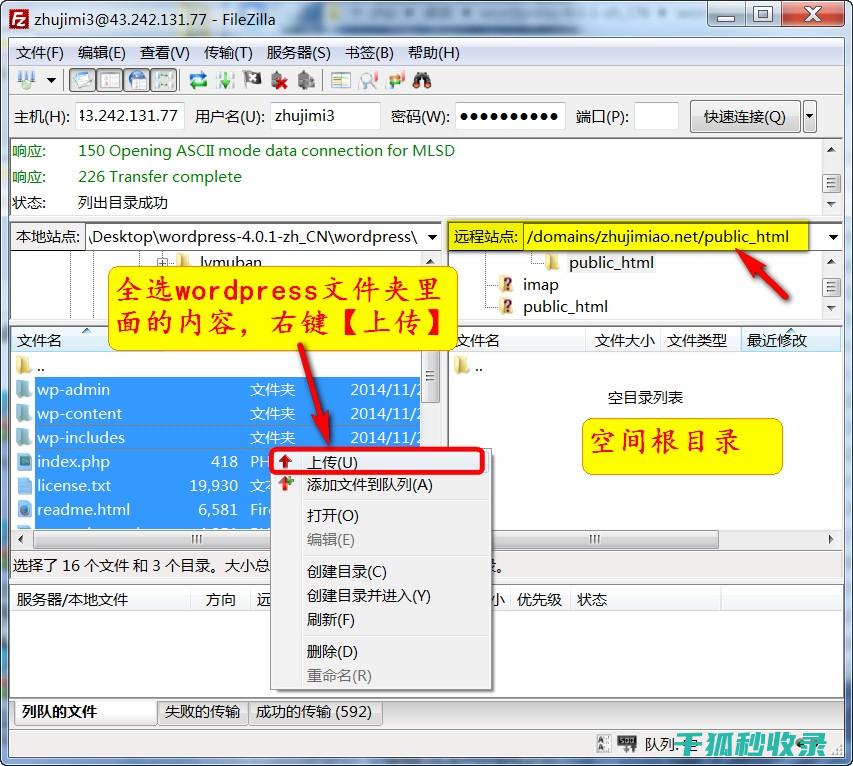Select the wp-content folder
This screenshot has height=766, width=853.
[x=79, y=413]
